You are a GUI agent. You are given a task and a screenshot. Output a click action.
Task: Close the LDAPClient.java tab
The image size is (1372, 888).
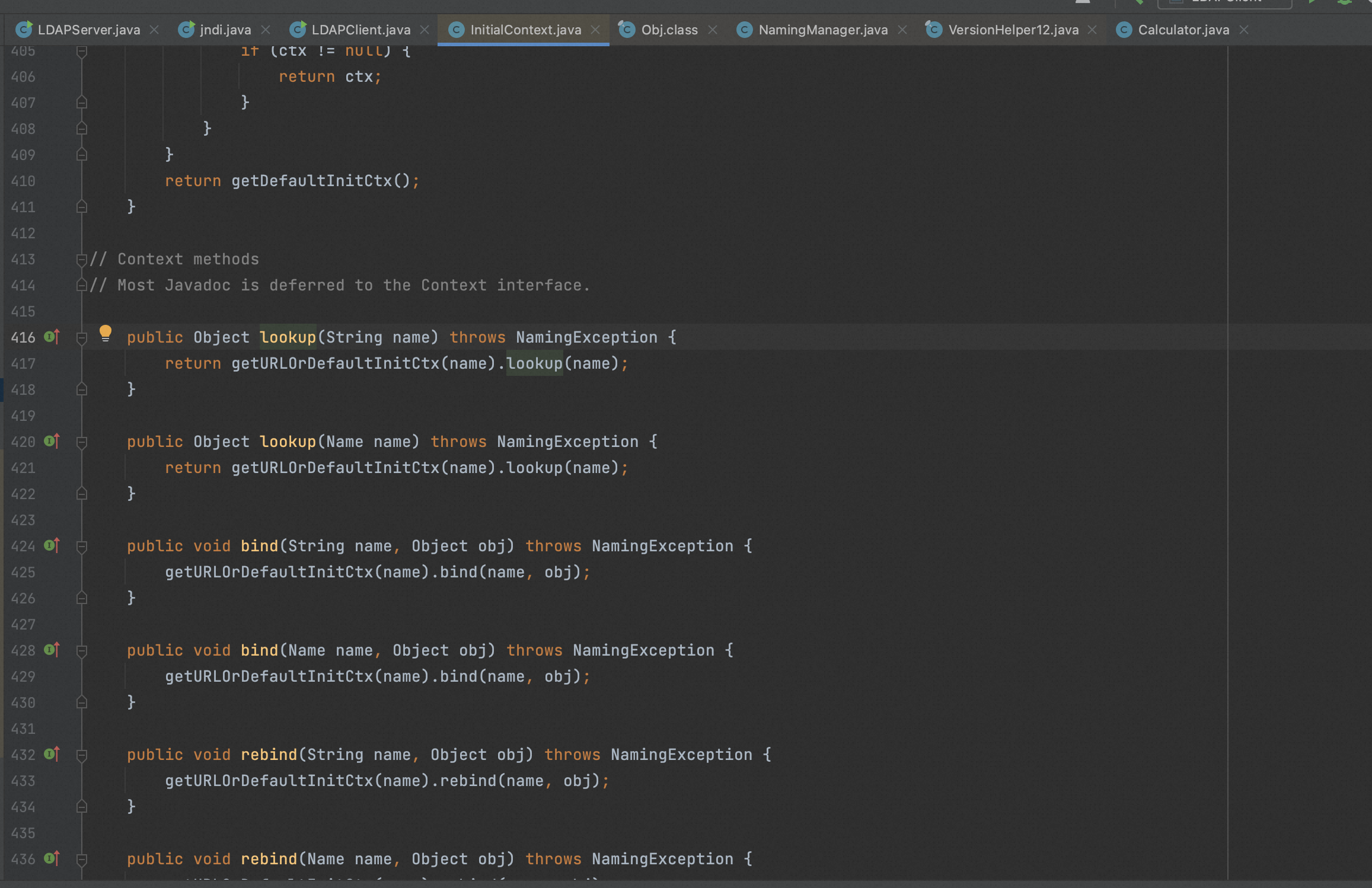point(425,30)
